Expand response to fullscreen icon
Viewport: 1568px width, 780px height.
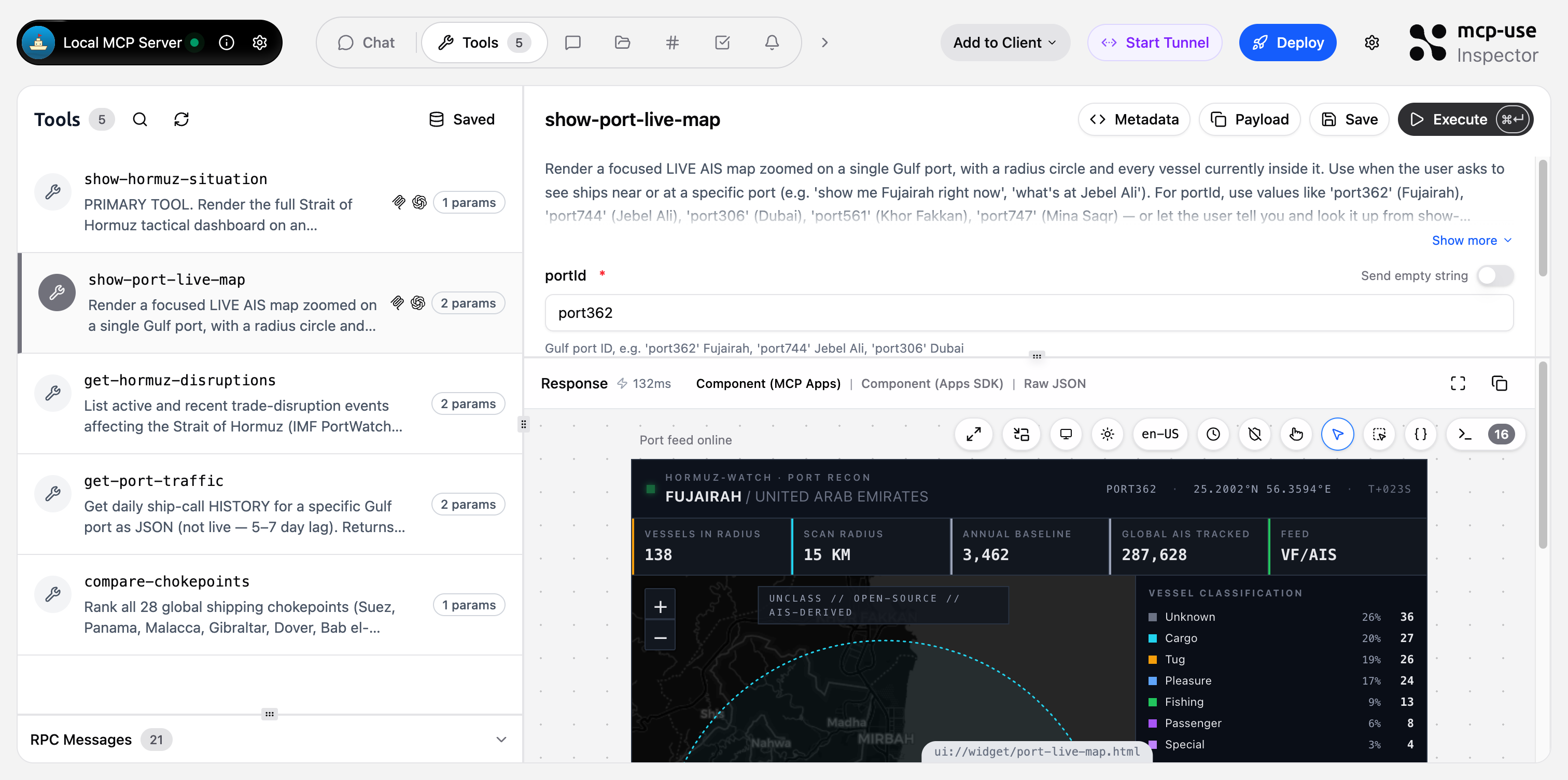[x=1458, y=384]
